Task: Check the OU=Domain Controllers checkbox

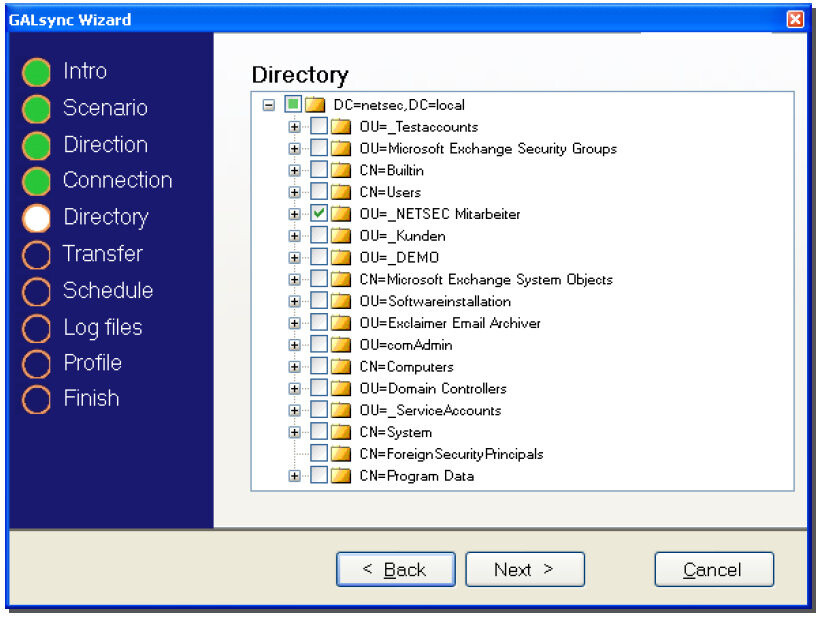Action: click(319, 388)
